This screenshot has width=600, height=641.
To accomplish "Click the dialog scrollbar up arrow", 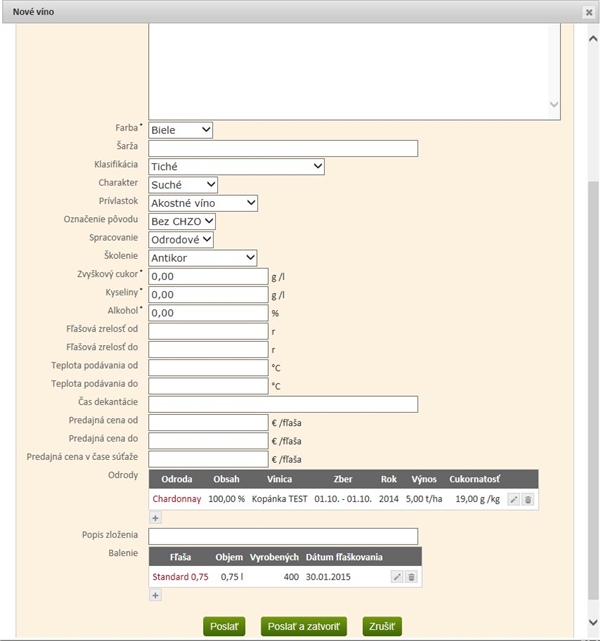I will point(593,38).
